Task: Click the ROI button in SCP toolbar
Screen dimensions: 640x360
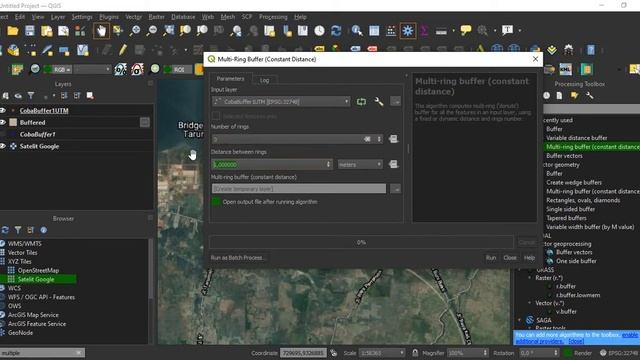Action: (179, 70)
